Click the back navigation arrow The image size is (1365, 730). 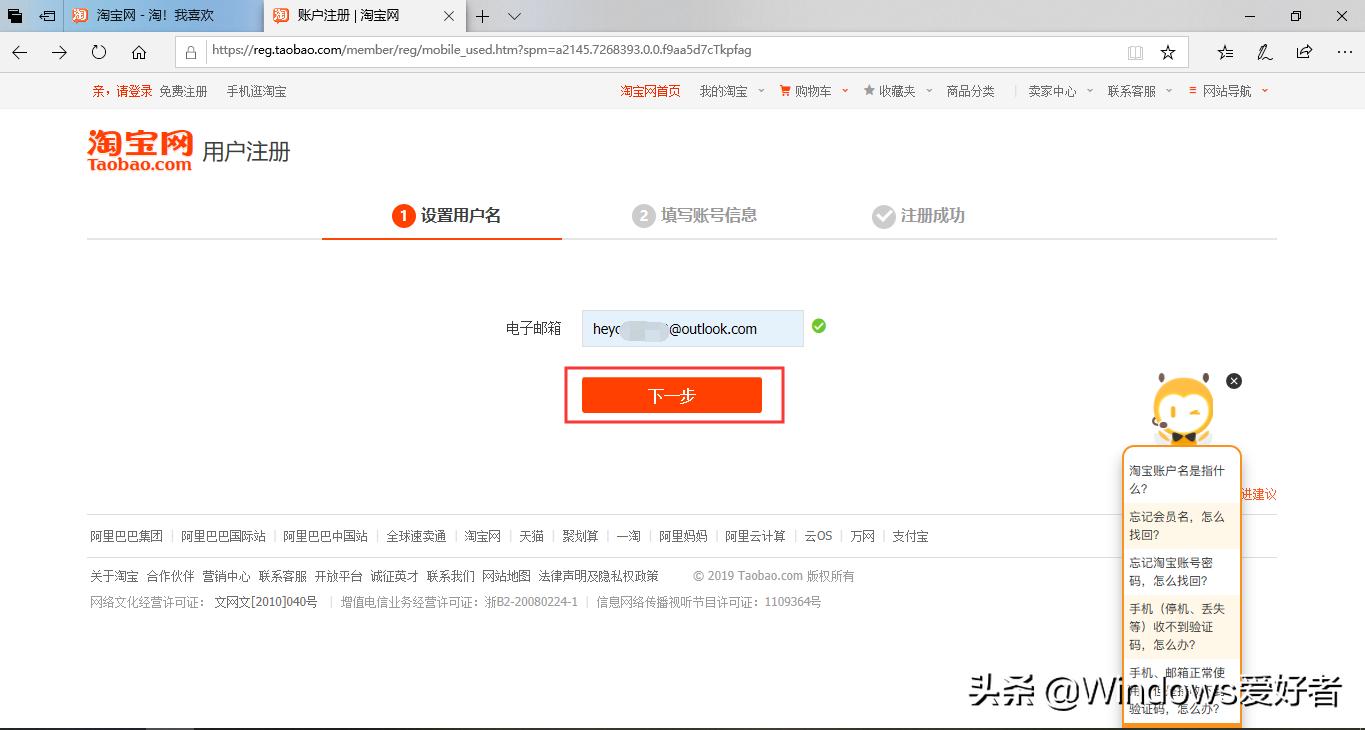[19, 51]
